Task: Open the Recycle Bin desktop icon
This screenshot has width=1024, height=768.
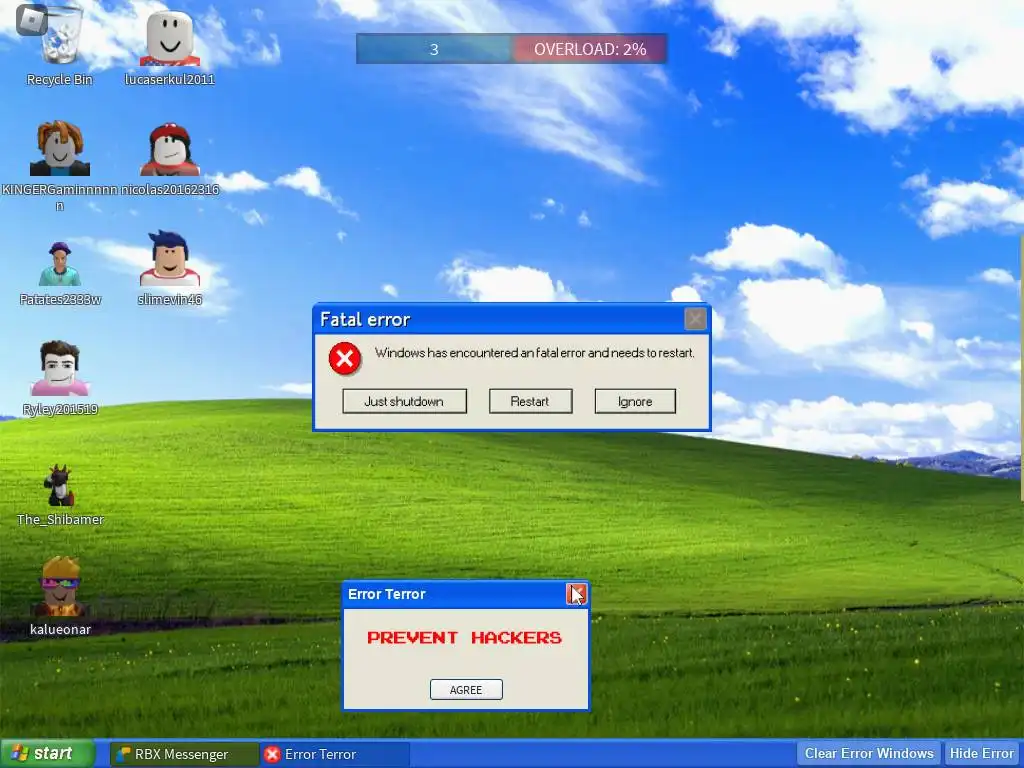Action: coord(60,46)
